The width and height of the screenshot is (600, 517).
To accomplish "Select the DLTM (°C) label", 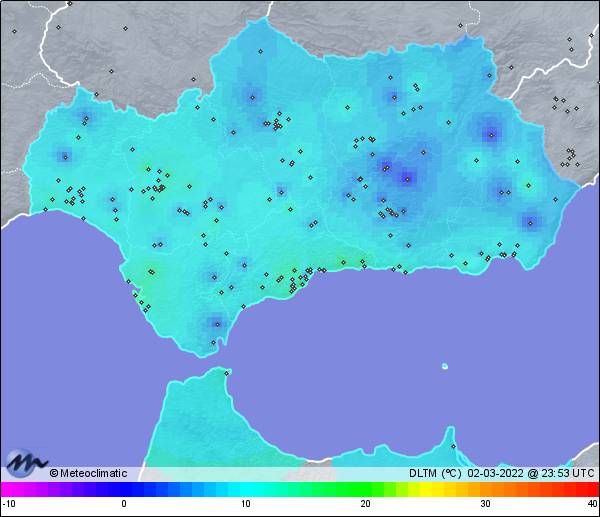I will pyautogui.click(x=435, y=473).
